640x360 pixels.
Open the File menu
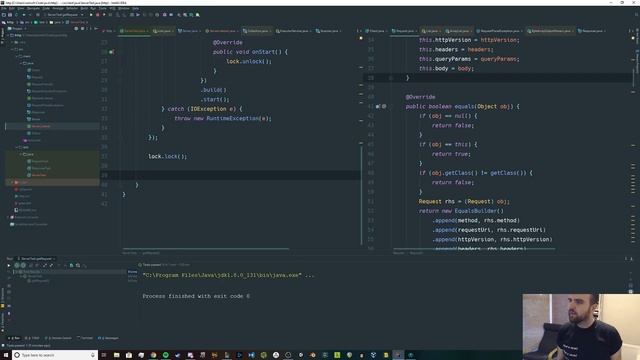tap(4, 8)
